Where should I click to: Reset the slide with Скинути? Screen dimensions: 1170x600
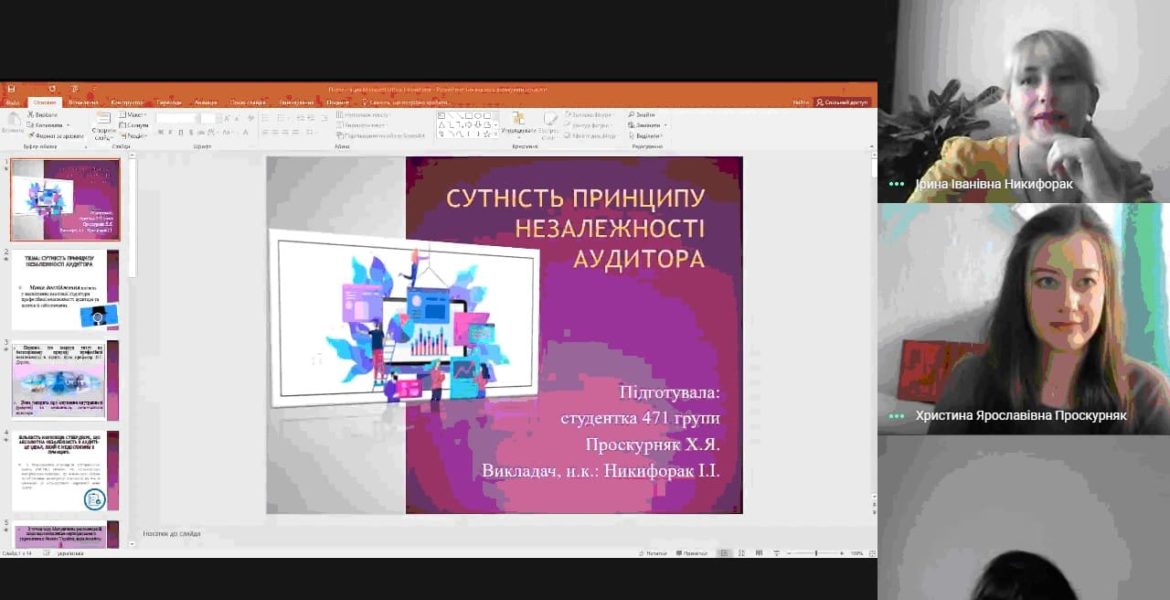(134, 125)
